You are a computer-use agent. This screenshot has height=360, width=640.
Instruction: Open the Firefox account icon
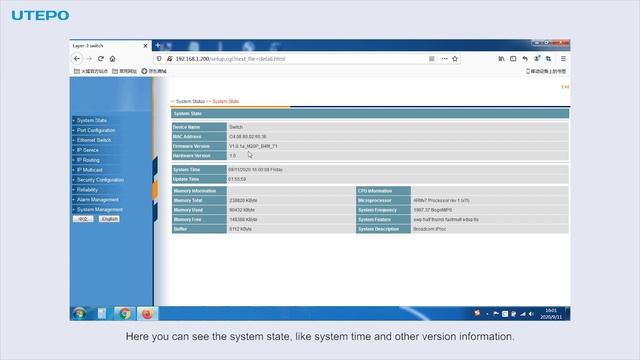pyautogui.click(x=537, y=59)
